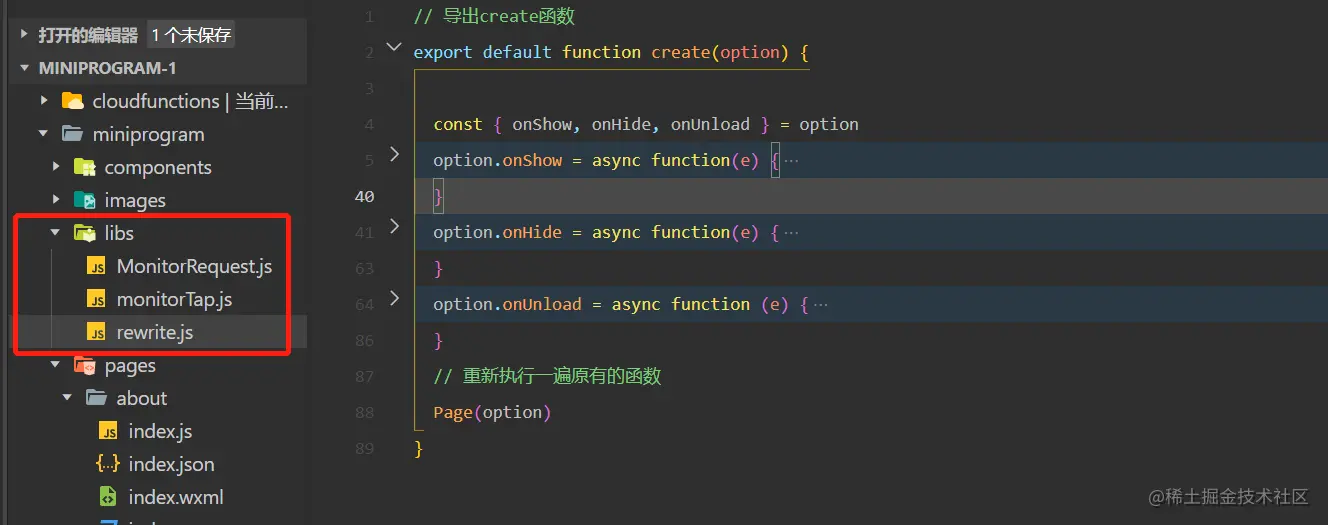Unfold the onHide function arrow at line 41
Image resolution: width=1328 pixels, height=525 pixels.
coord(394,227)
